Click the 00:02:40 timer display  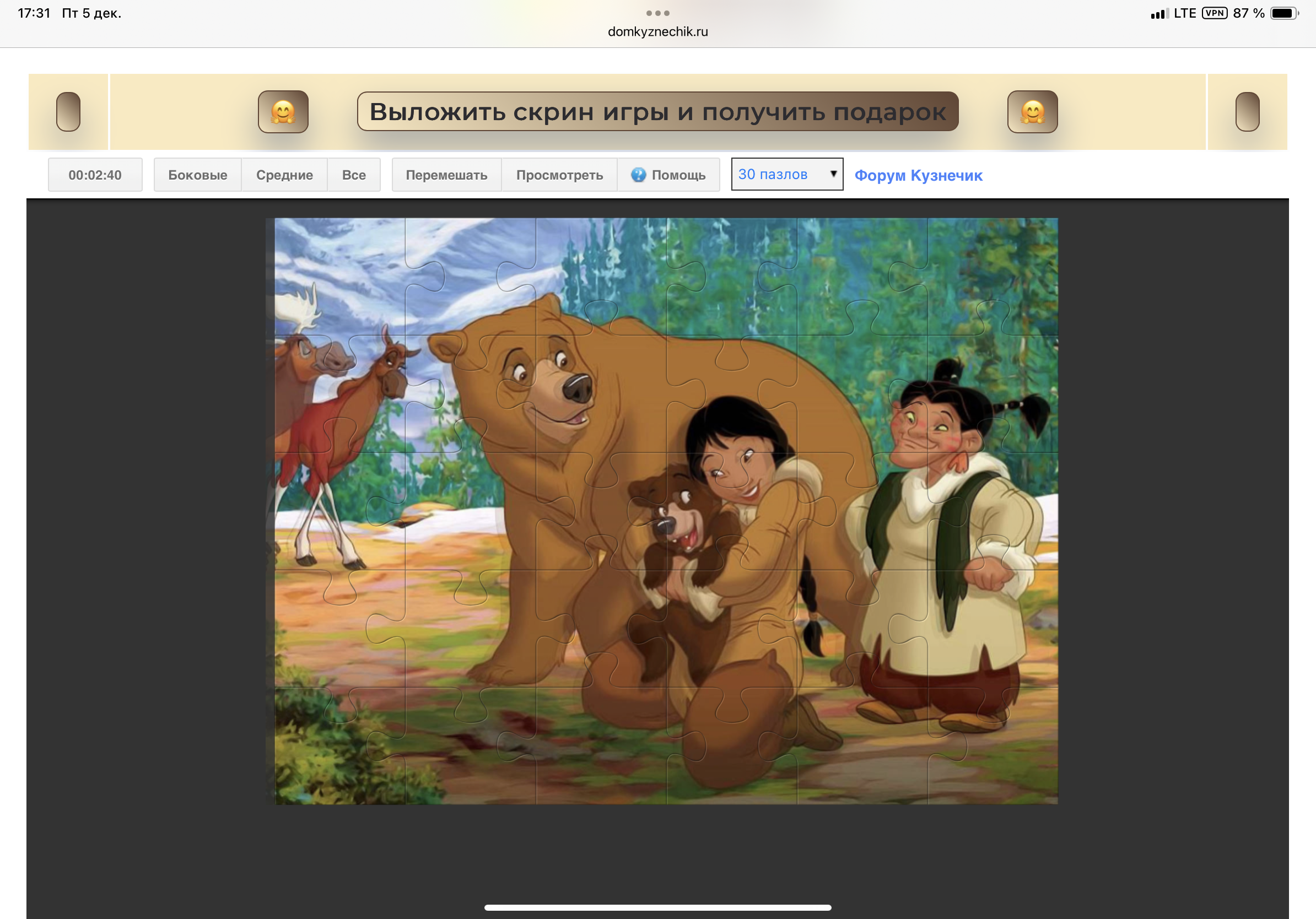click(x=95, y=175)
